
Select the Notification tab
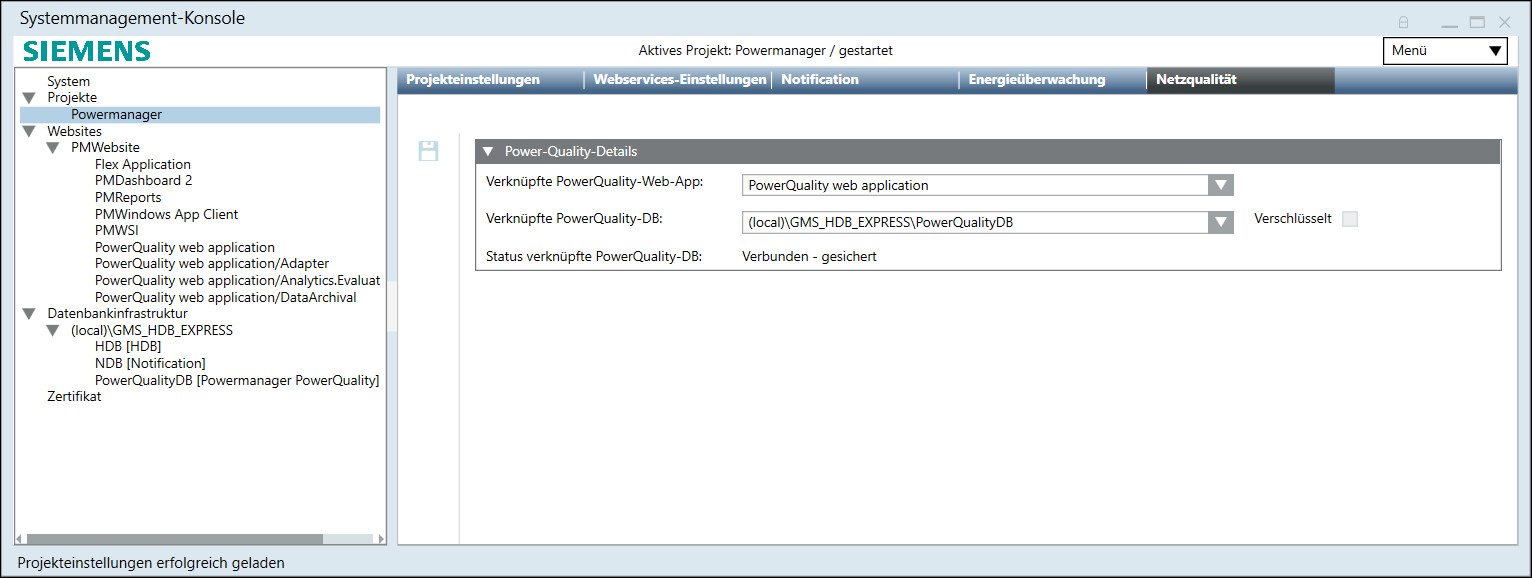[x=819, y=80]
